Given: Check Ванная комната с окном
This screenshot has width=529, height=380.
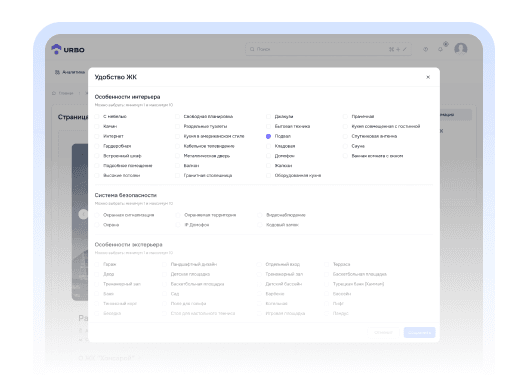Looking at the screenshot, I should click(x=345, y=156).
